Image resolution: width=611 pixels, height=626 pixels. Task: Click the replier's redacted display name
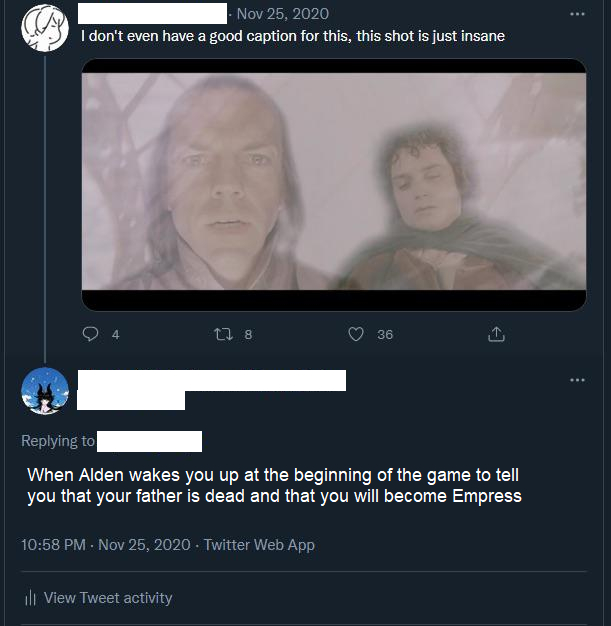pos(212,380)
